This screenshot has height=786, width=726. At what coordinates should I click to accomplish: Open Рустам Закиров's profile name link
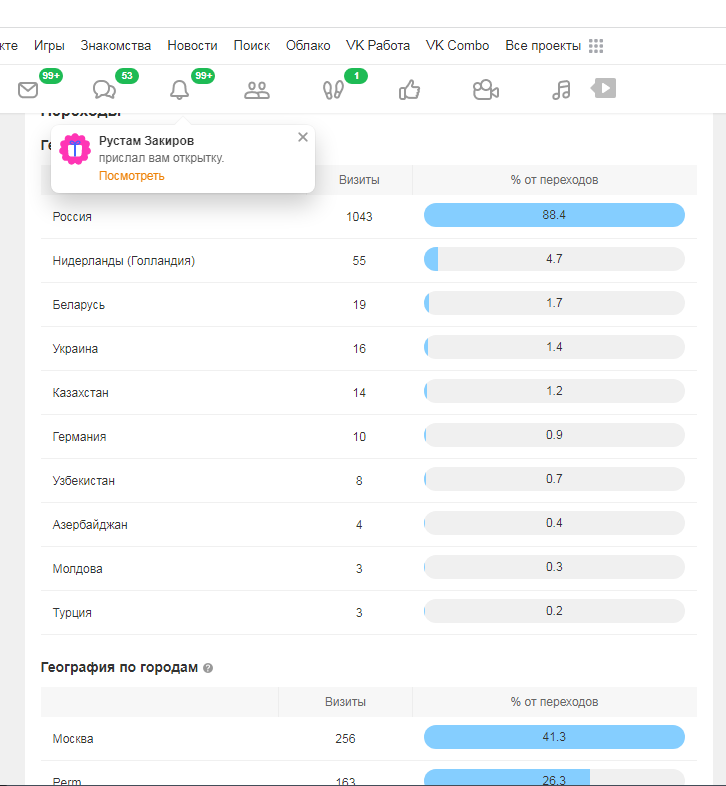pos(146,141)
